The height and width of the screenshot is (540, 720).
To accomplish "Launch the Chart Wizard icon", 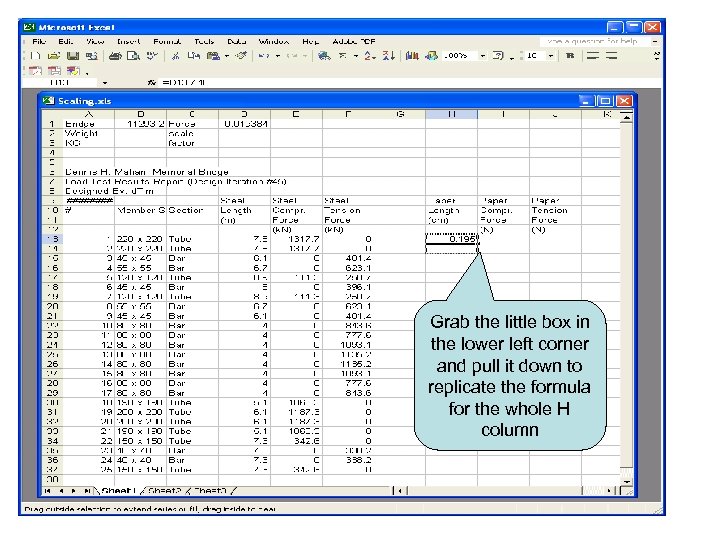I will [412, 56].
